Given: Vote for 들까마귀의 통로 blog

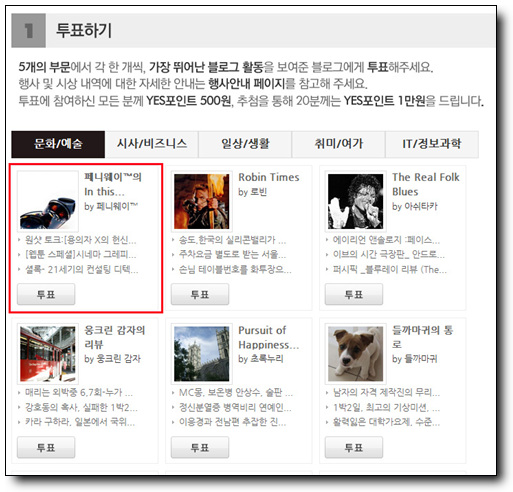Looking at the screenshot, I should pos(354,447).
